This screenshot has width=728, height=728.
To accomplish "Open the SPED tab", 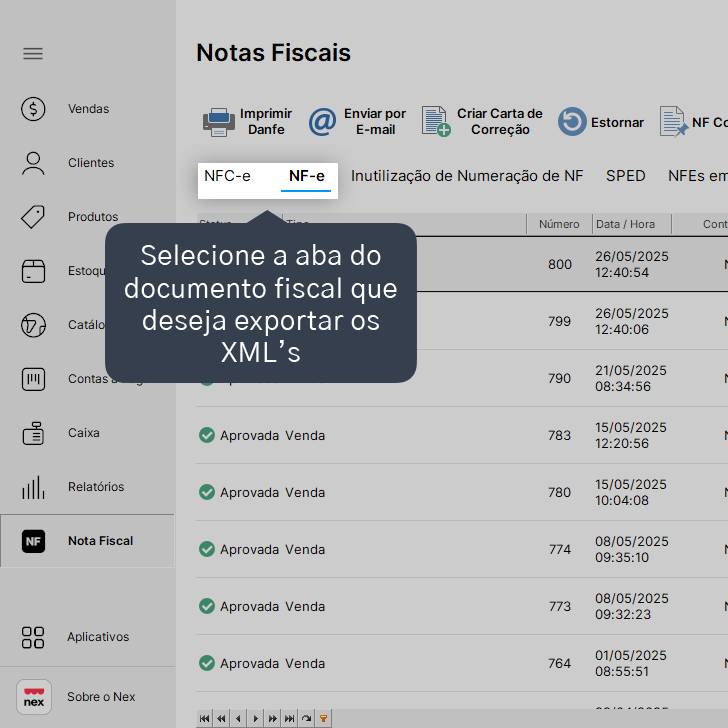I will click(x=625, y=176).
